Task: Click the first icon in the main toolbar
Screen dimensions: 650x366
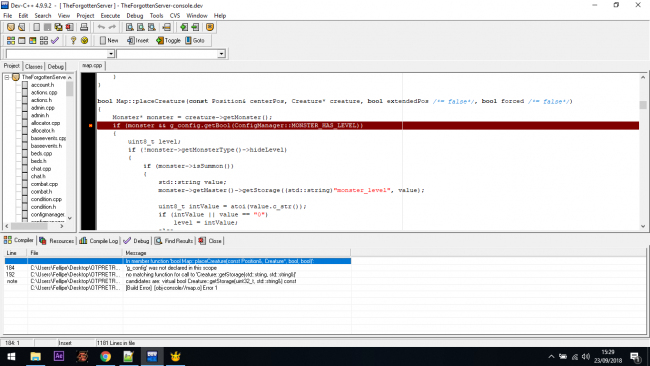Action: 11,27
